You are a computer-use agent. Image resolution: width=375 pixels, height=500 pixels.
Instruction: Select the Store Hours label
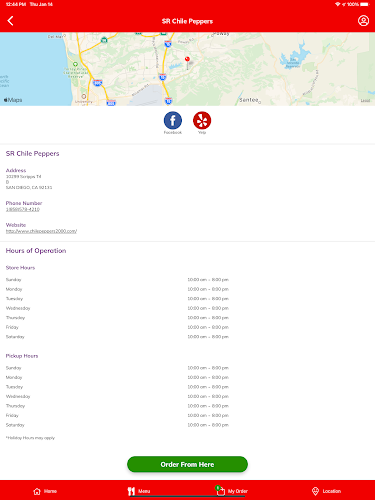click(x=20, y=268)
